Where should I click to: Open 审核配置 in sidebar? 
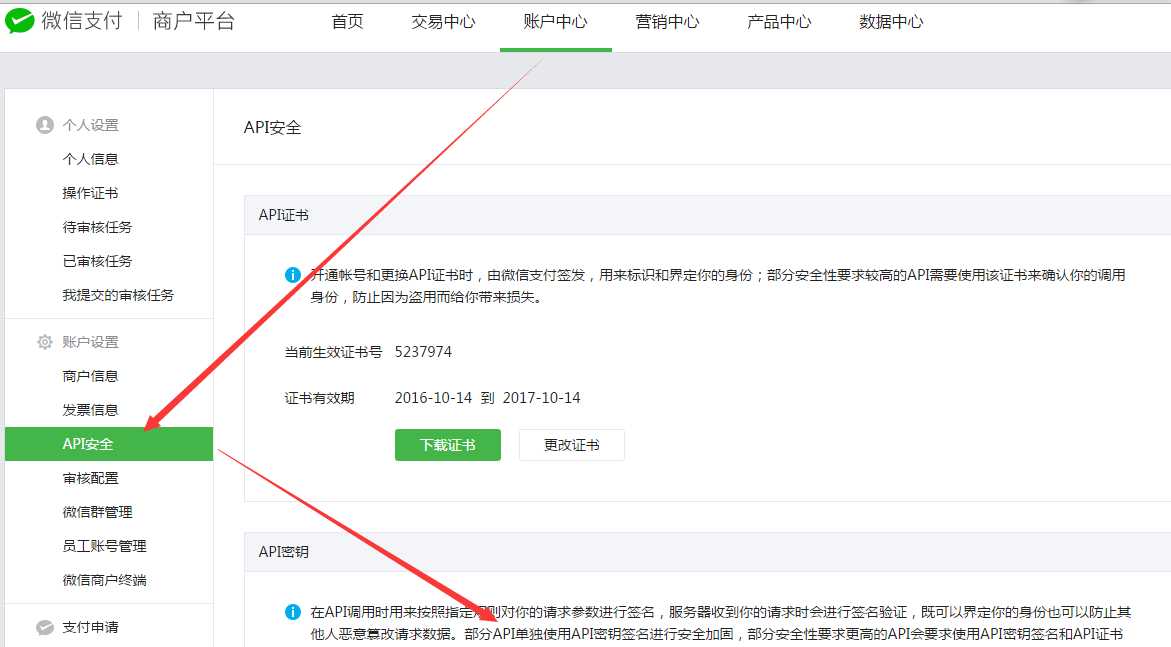[x=90, y=478]
